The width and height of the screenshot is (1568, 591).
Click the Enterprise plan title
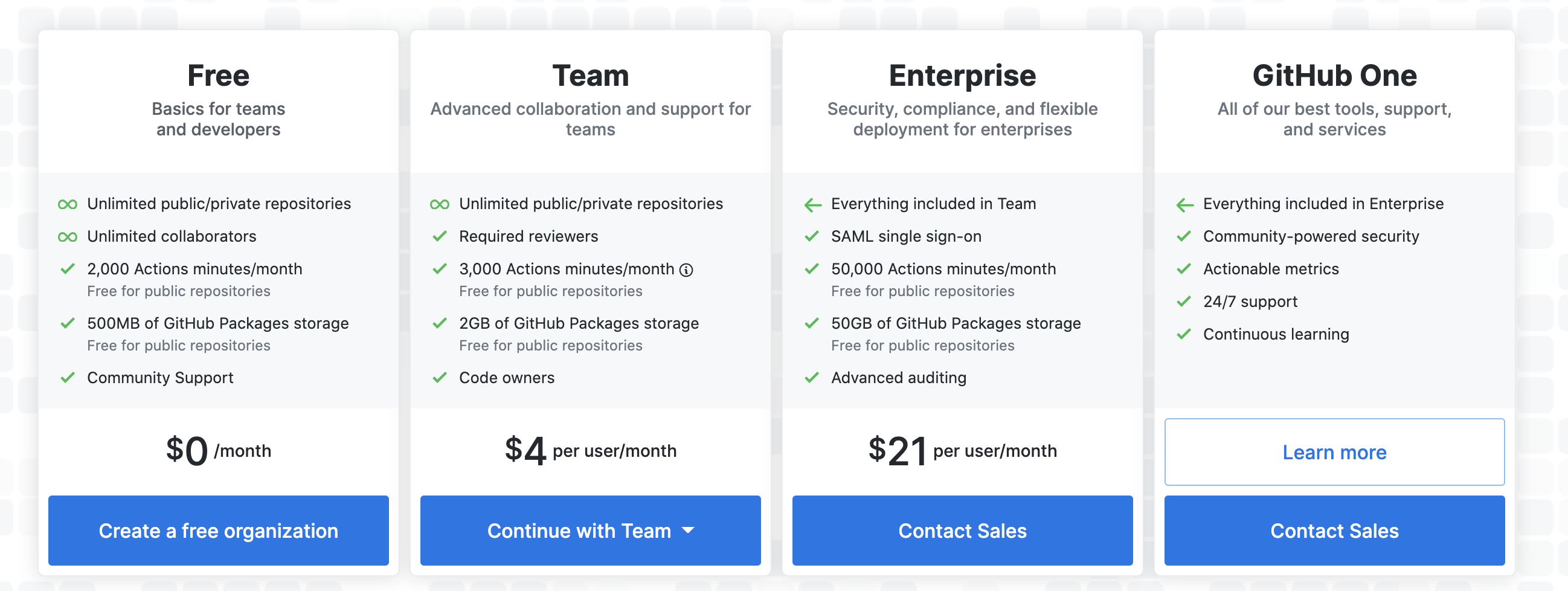tap(962, 77)
